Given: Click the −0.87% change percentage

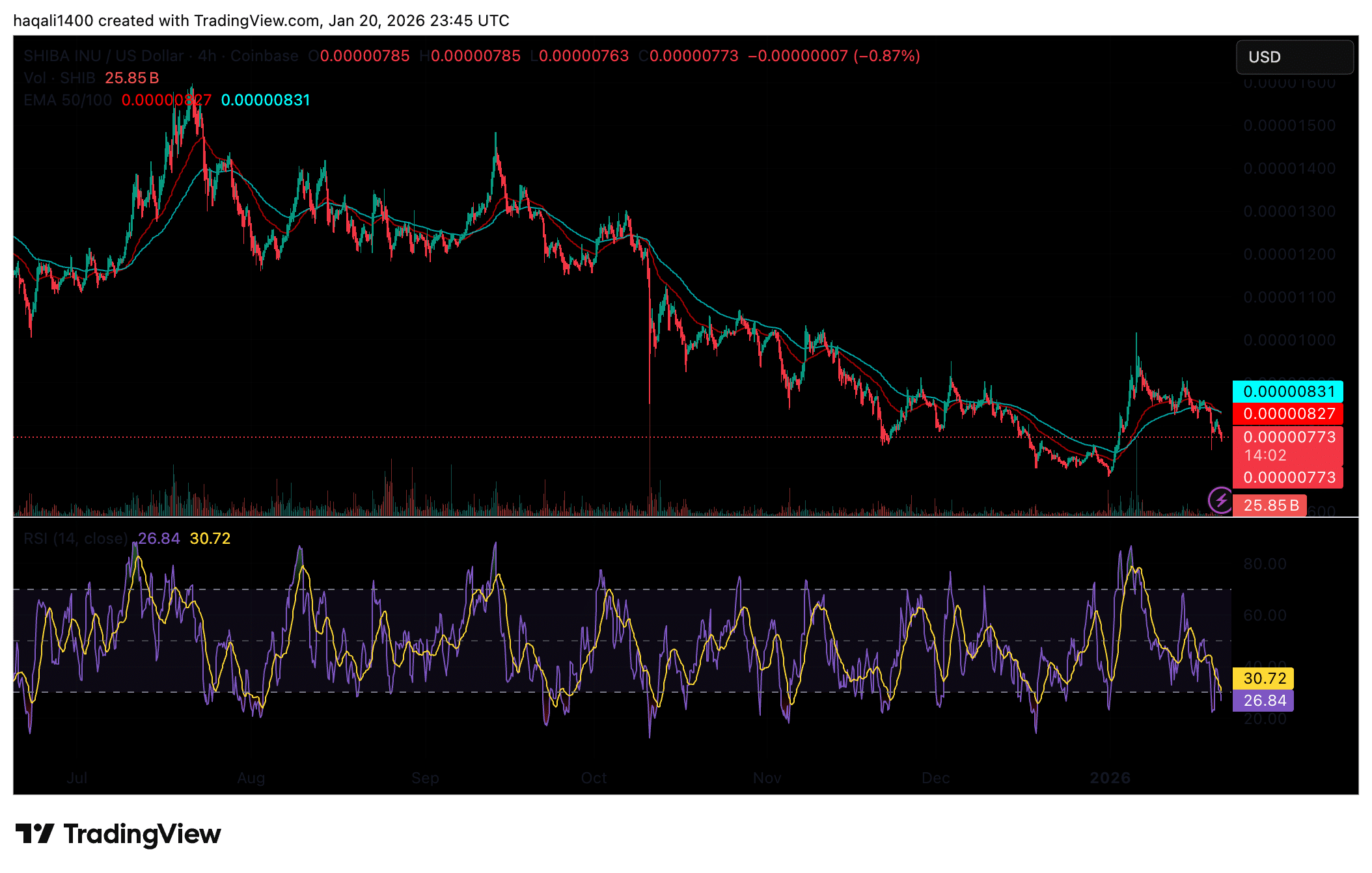Looking at the screenshot, I should [x=885, y=56].
